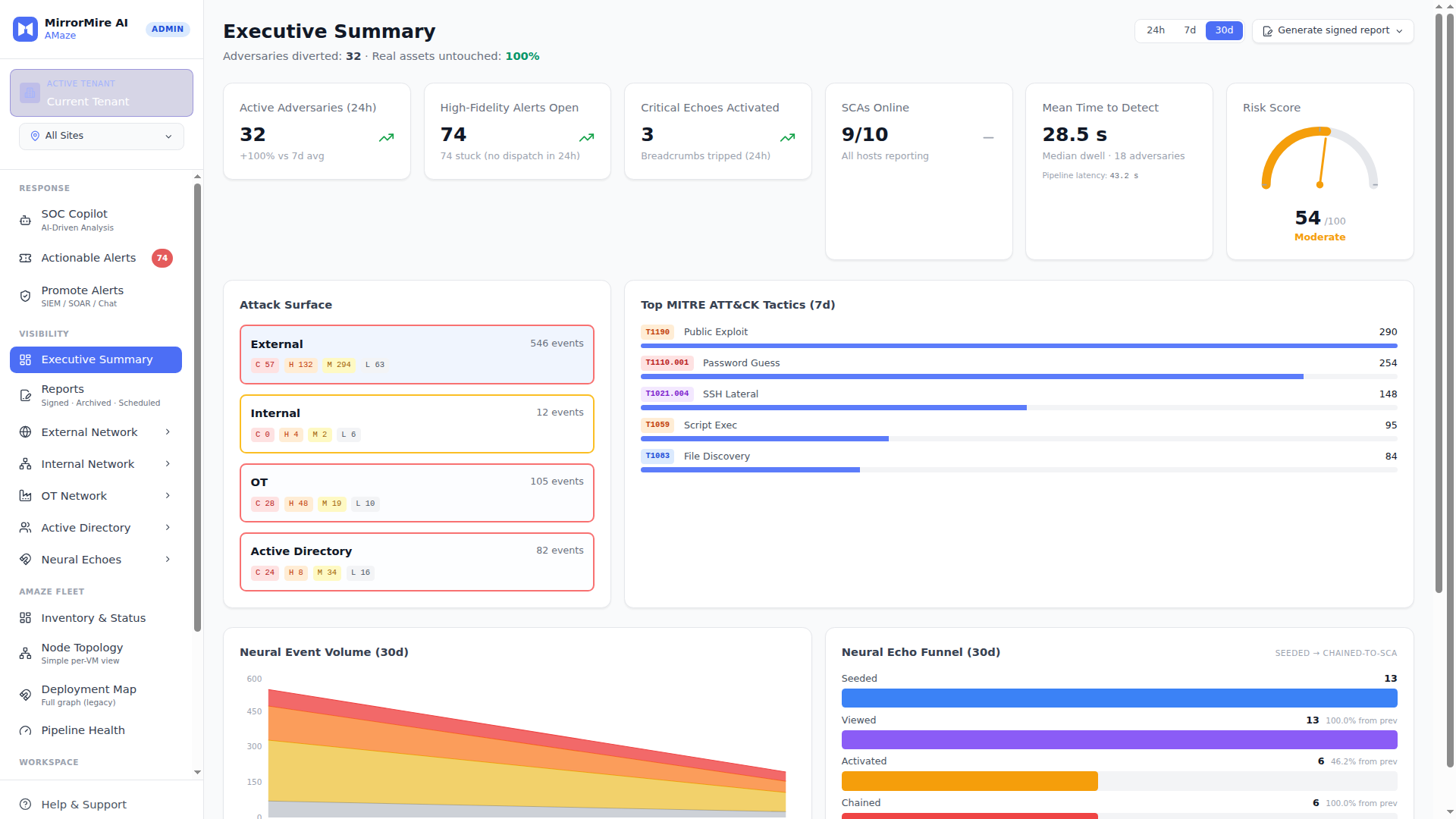Viewport: 1456px width, 819px height.
Task: Click the Active Directory users icon
Action: [25, 528]
